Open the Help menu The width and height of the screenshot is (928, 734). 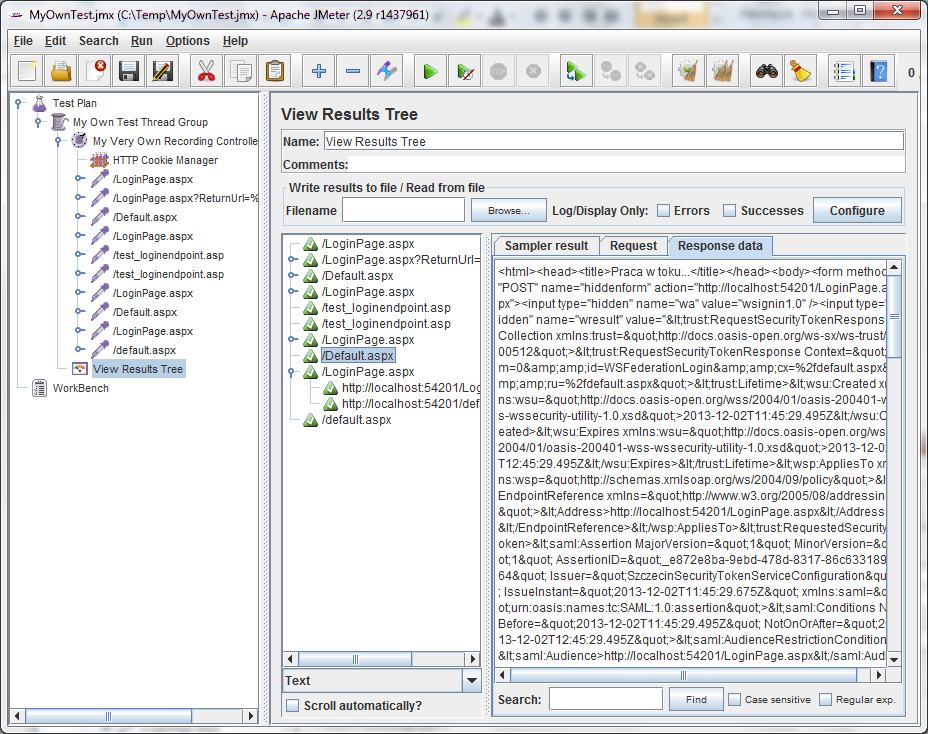pyautogui.click(x=235, y=41)
